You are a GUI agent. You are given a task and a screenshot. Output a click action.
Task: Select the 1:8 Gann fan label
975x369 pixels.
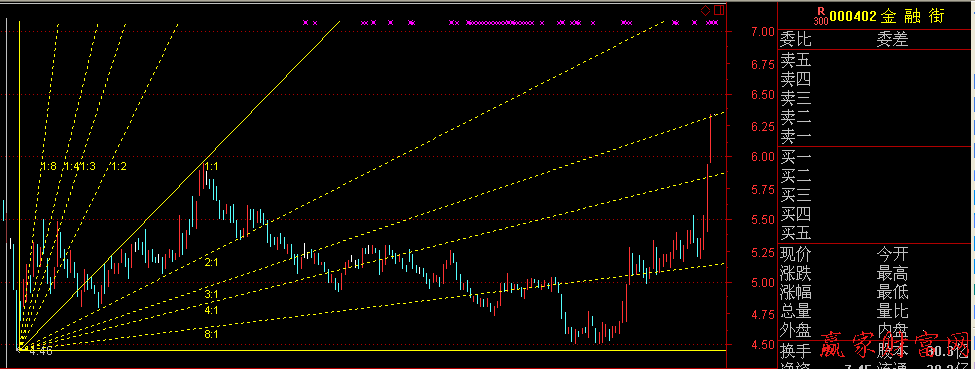[49, 167]
